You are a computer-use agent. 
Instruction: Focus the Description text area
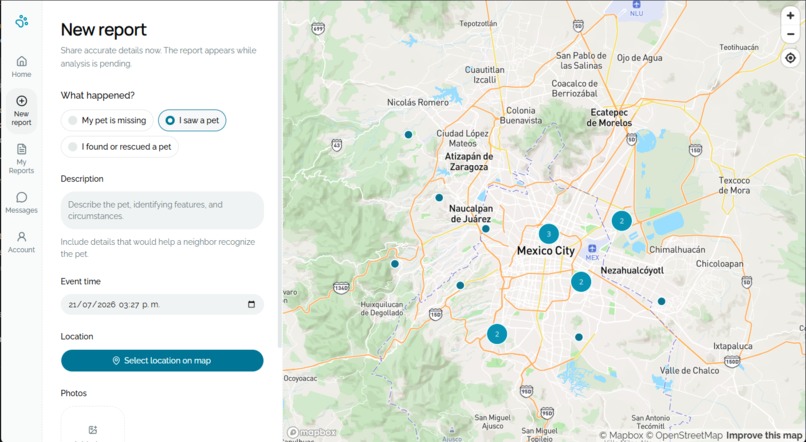coord(162,210)
